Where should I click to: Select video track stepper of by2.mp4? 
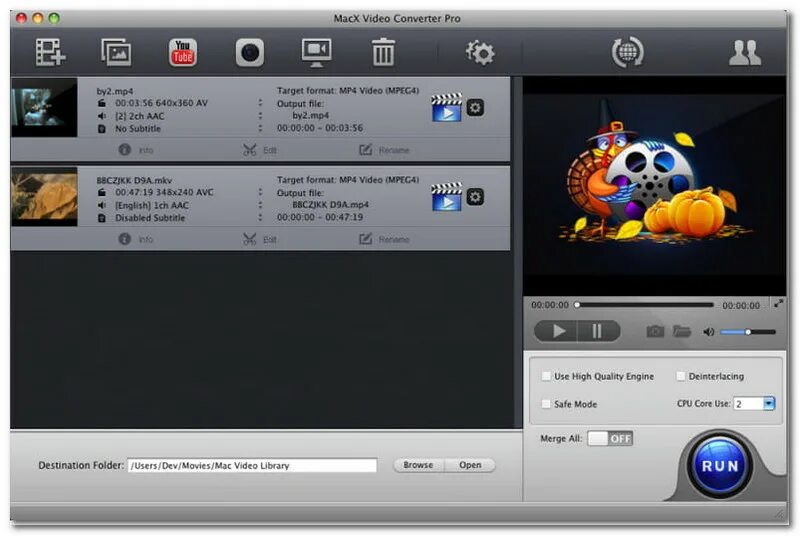pos(260,103)
